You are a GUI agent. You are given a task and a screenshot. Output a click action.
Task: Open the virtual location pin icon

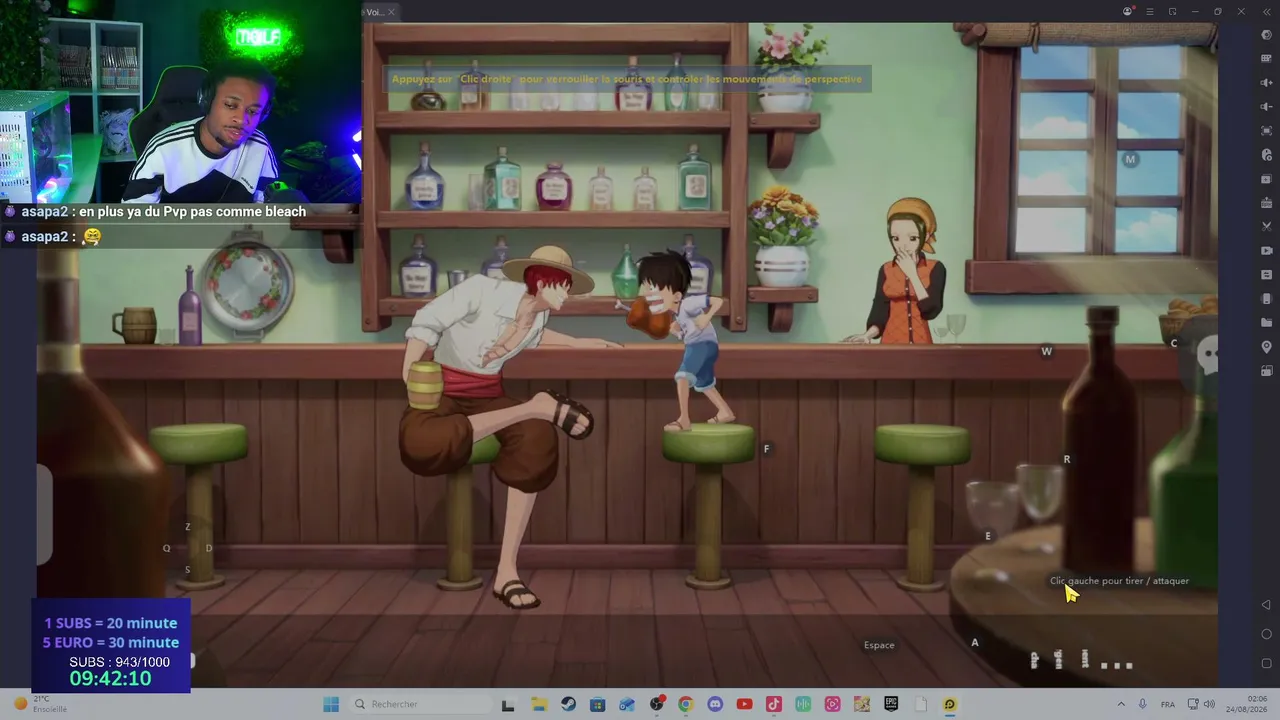click(x=1266, y=347)
